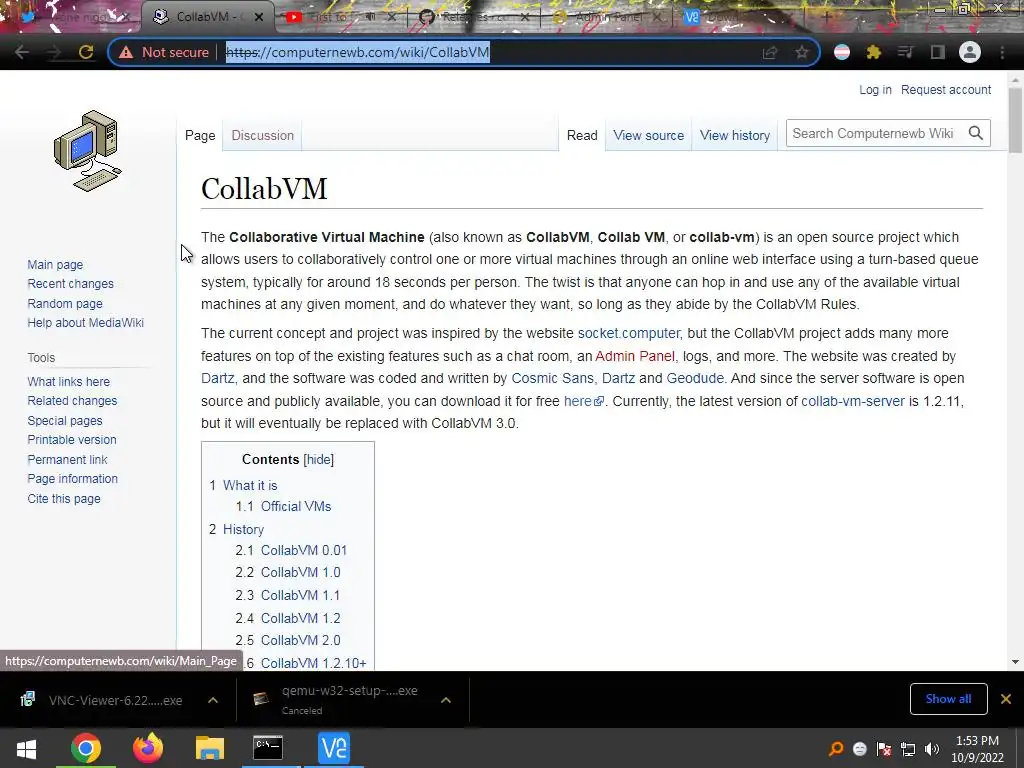This screenshot has height=768, width=1024.
Task: Click the Search Computernewb Wiki field
Action: (x=875, y=133)
